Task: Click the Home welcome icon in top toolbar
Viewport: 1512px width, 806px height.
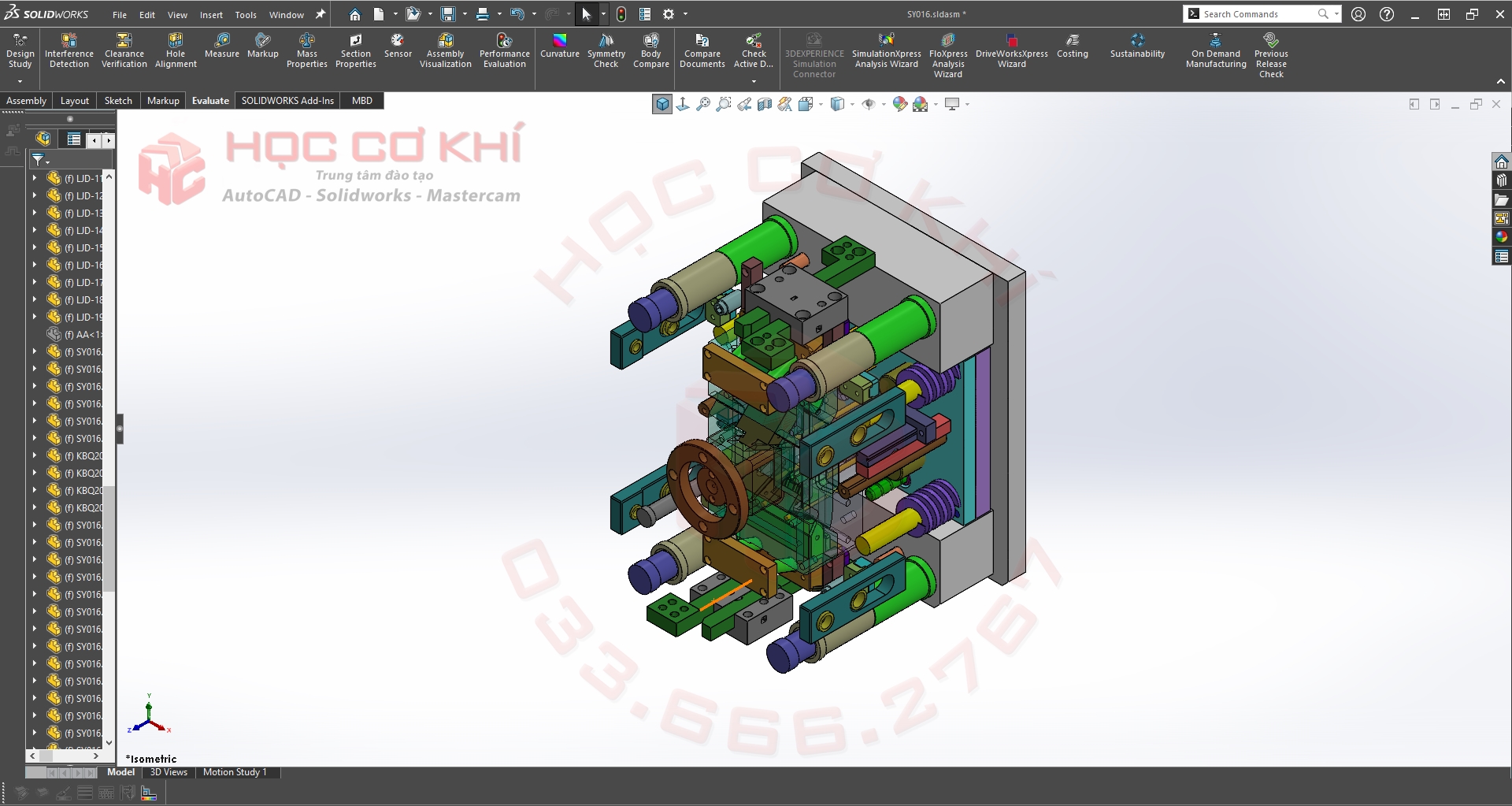Action: [355, 14]
